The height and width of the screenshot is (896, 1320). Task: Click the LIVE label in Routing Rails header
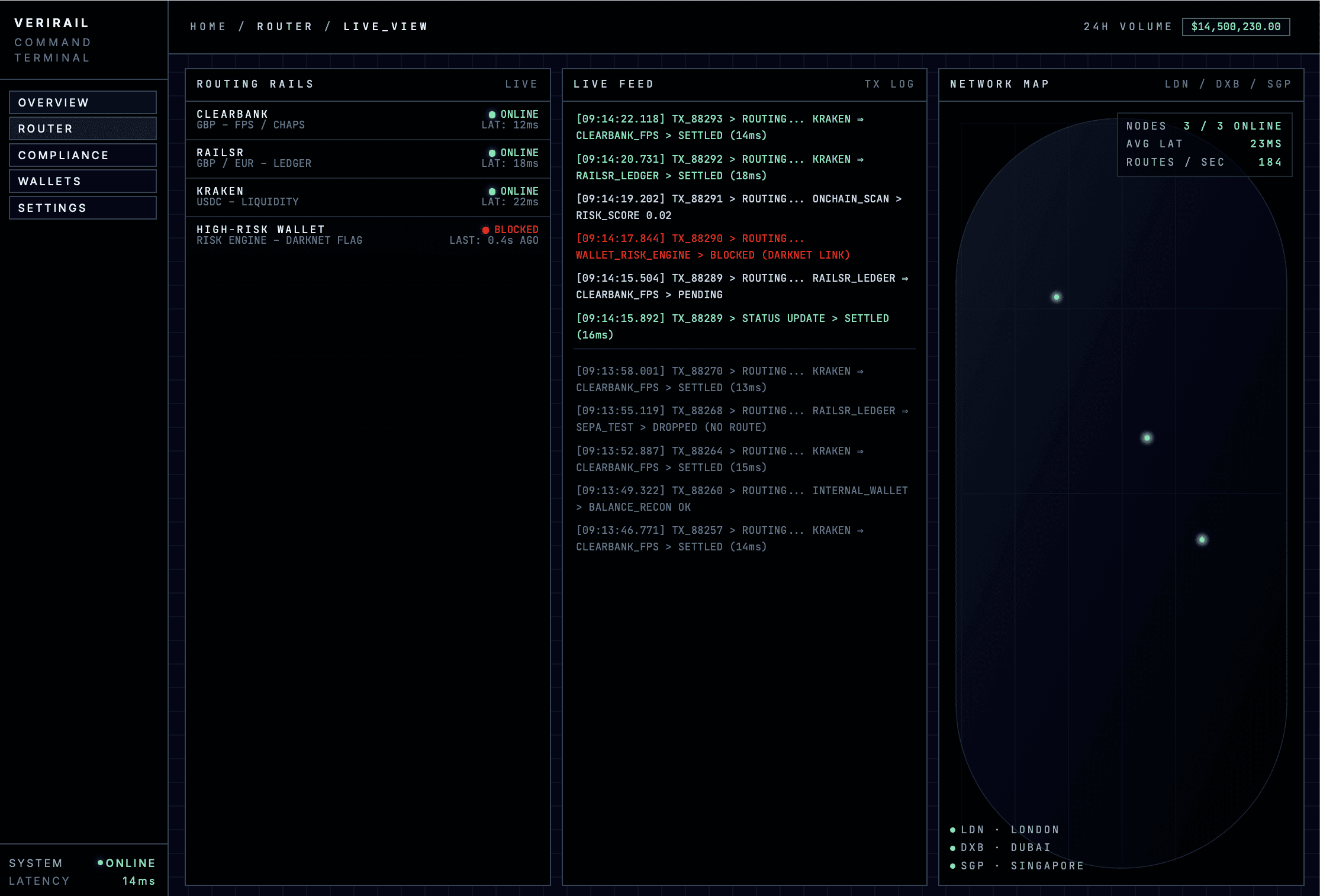[x=521, y=84]
